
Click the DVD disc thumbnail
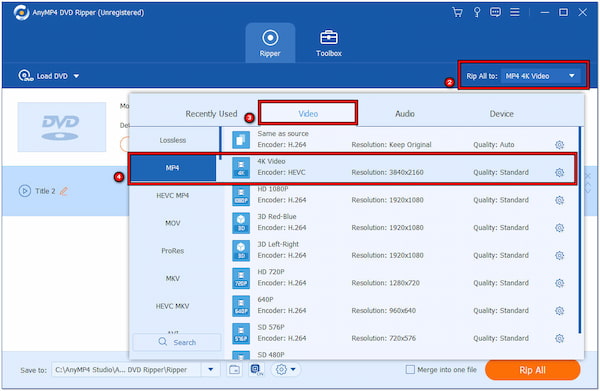(x=62, y=127)
